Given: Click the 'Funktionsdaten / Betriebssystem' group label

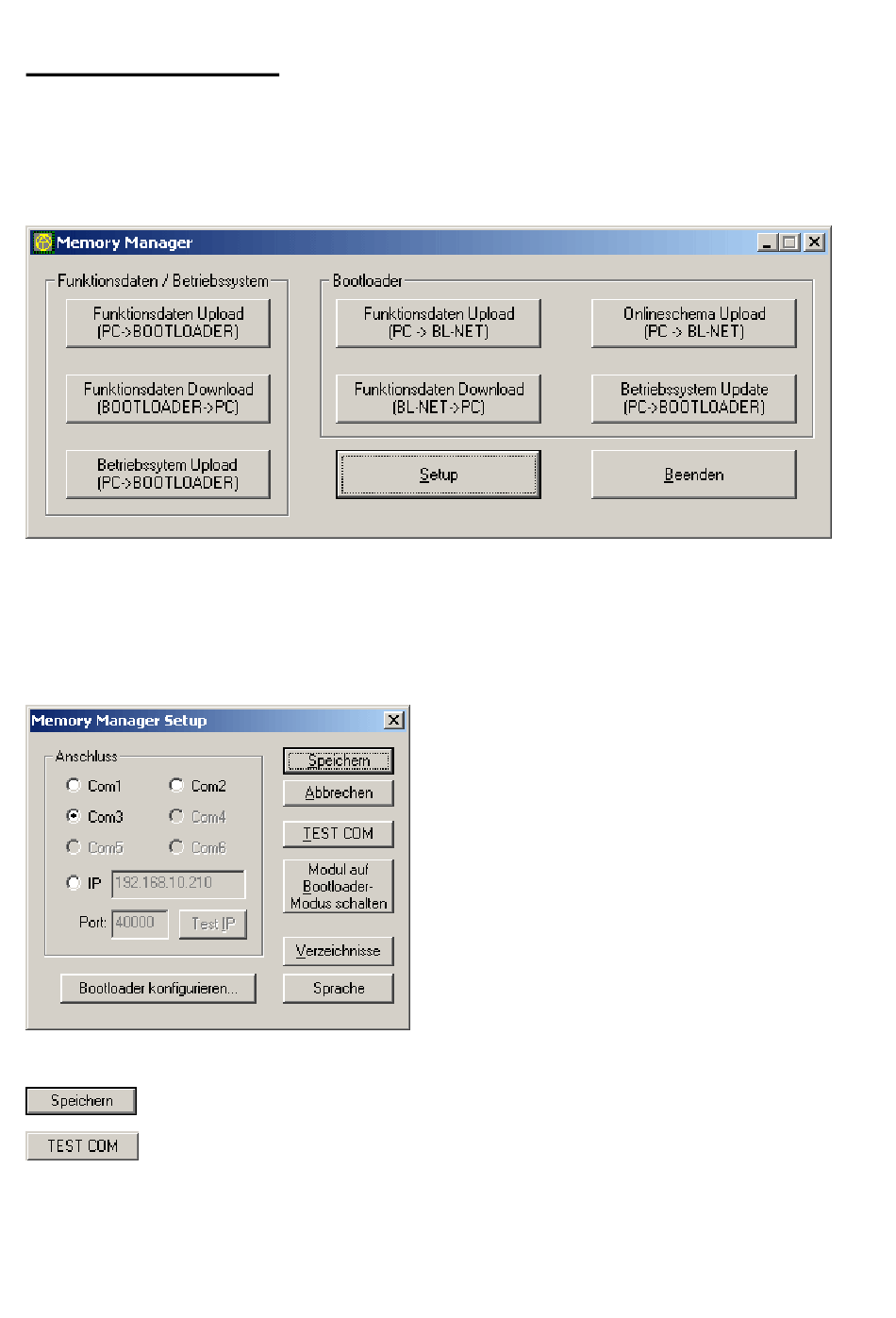Looking at the screenshot, I should 163,281.
